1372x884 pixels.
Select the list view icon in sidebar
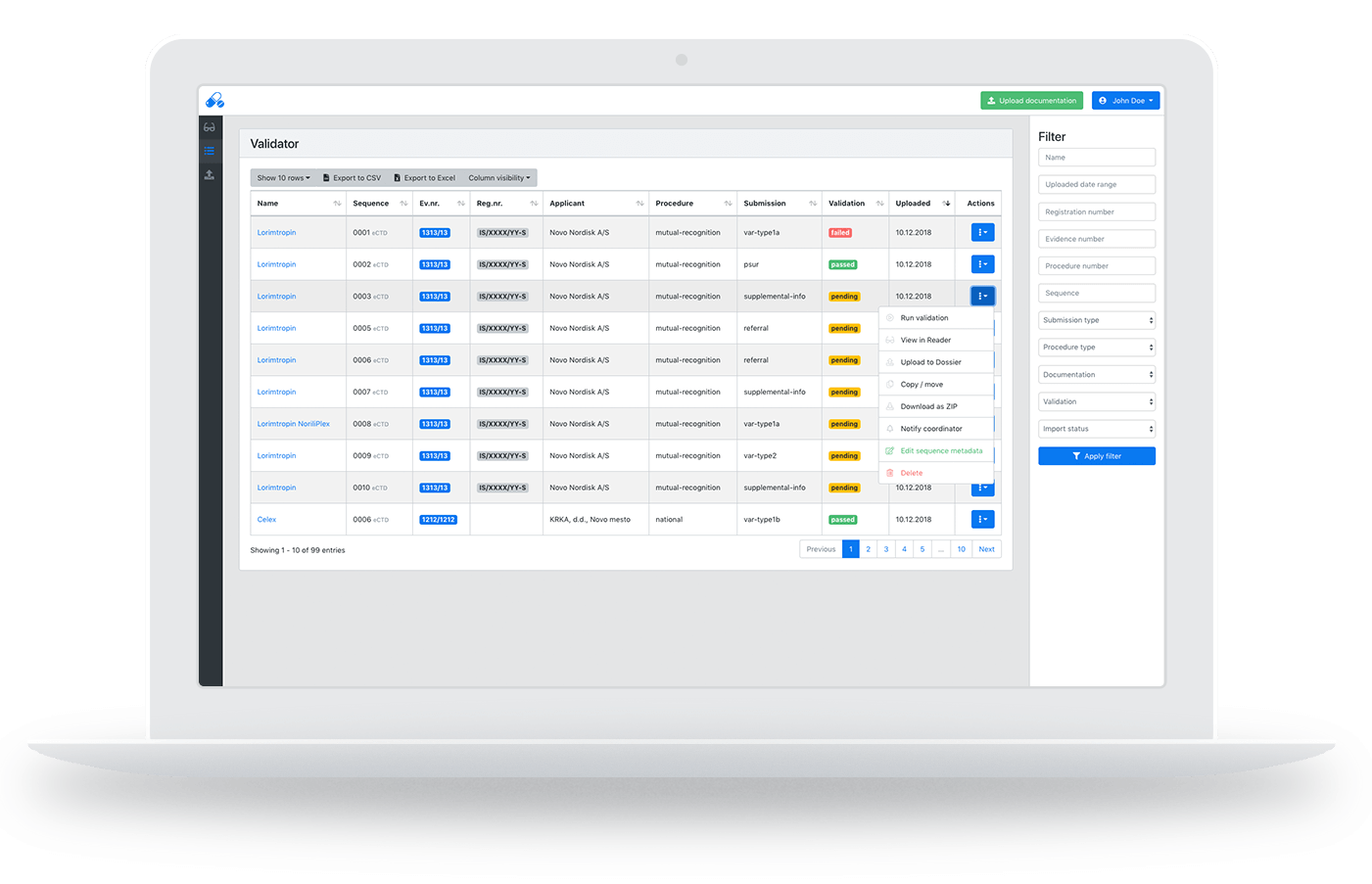[x=210, y=151]
